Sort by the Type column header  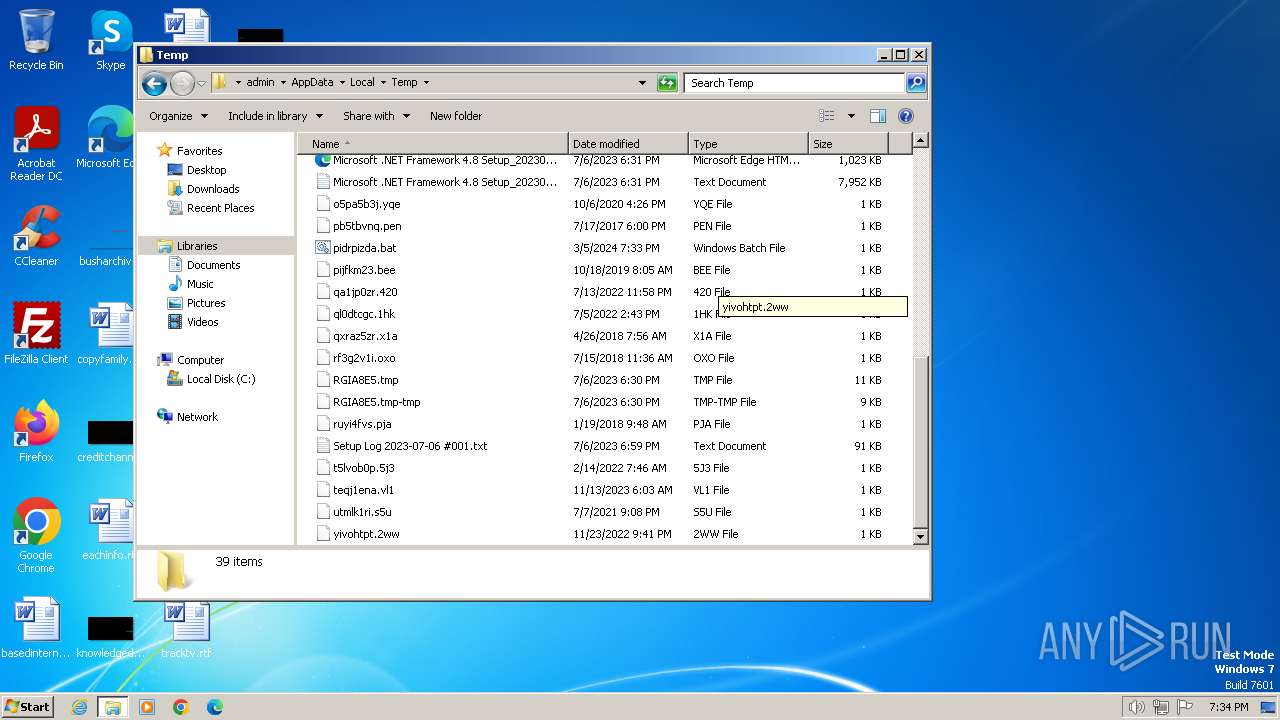[748, 144]
